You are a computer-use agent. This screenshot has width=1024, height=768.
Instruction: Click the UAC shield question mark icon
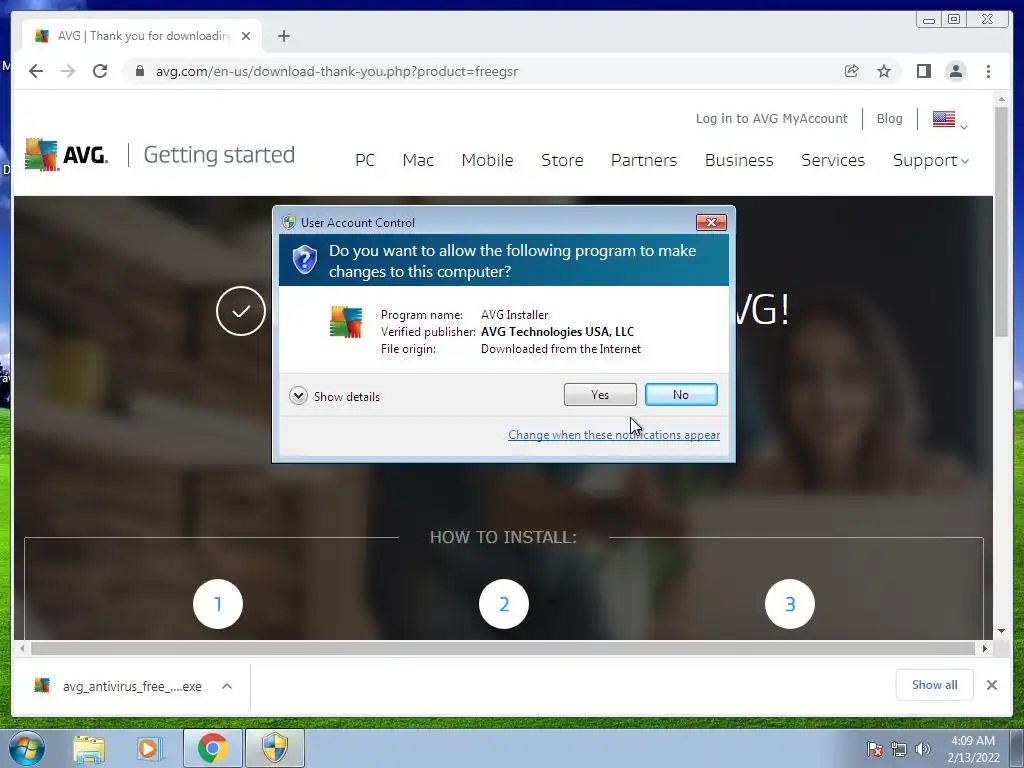click(x=304, y=260)
